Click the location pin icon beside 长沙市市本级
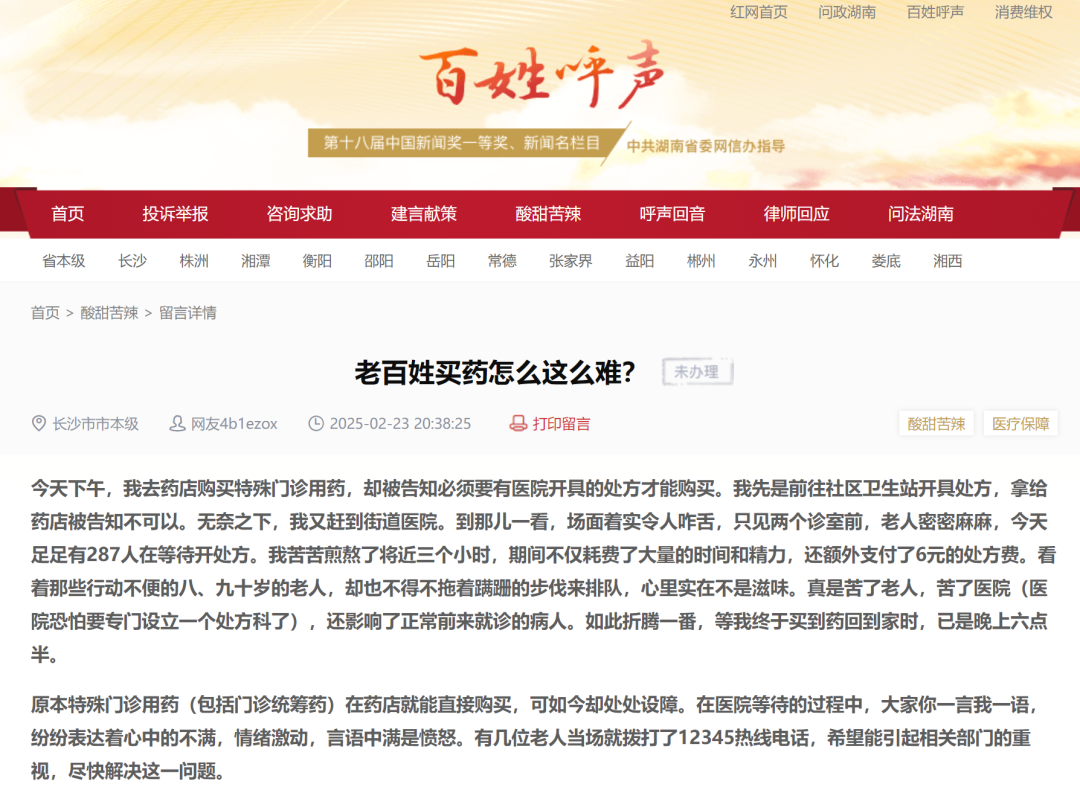The image size is (1080, 790). click(x=37, y=423)
